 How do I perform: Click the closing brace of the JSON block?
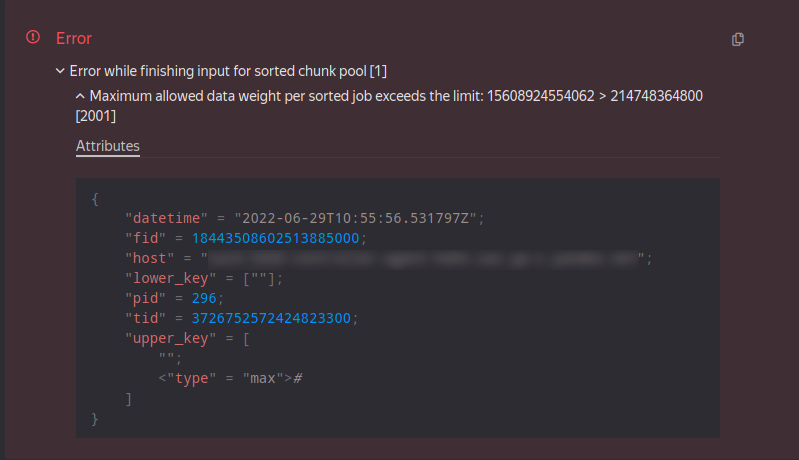click(95, 418)
